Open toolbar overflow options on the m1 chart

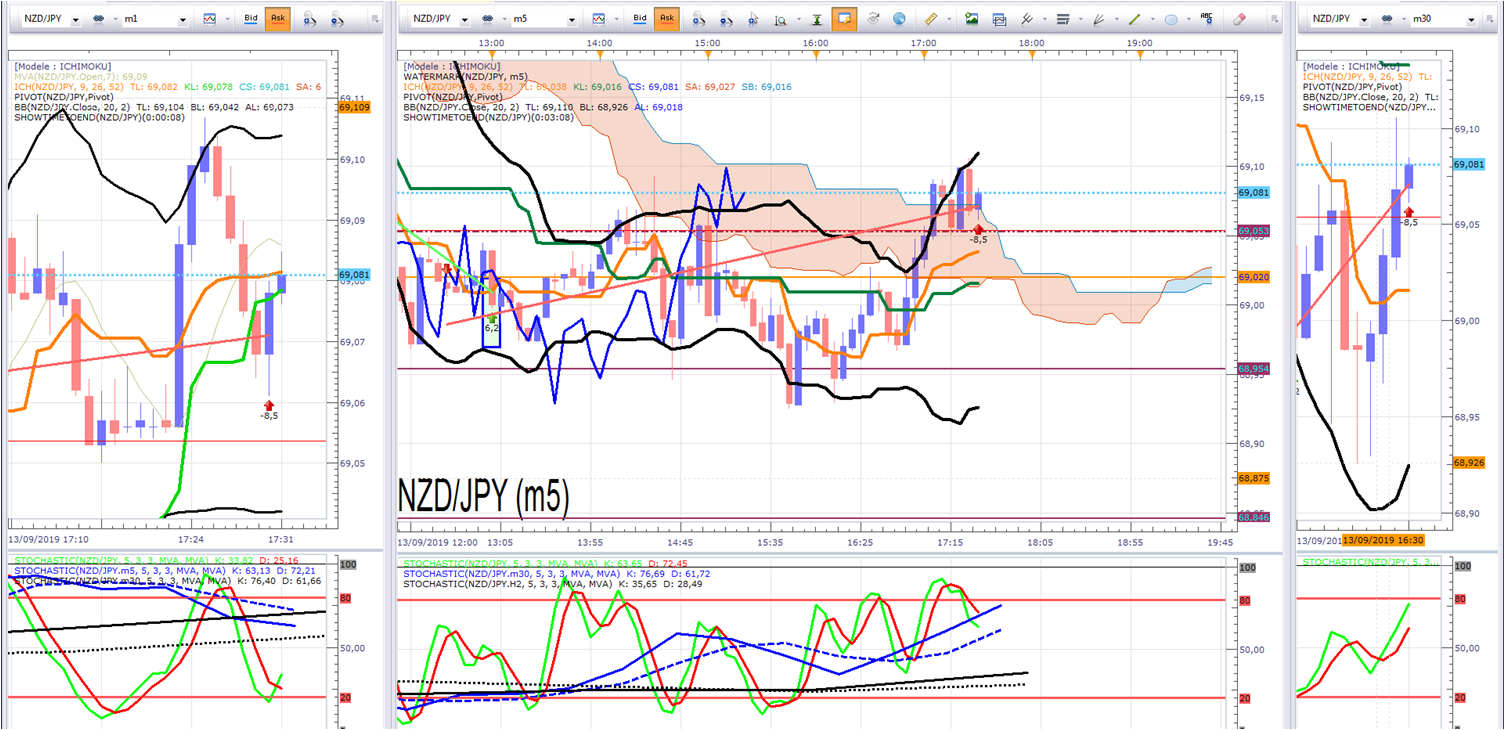coord(374,19)
